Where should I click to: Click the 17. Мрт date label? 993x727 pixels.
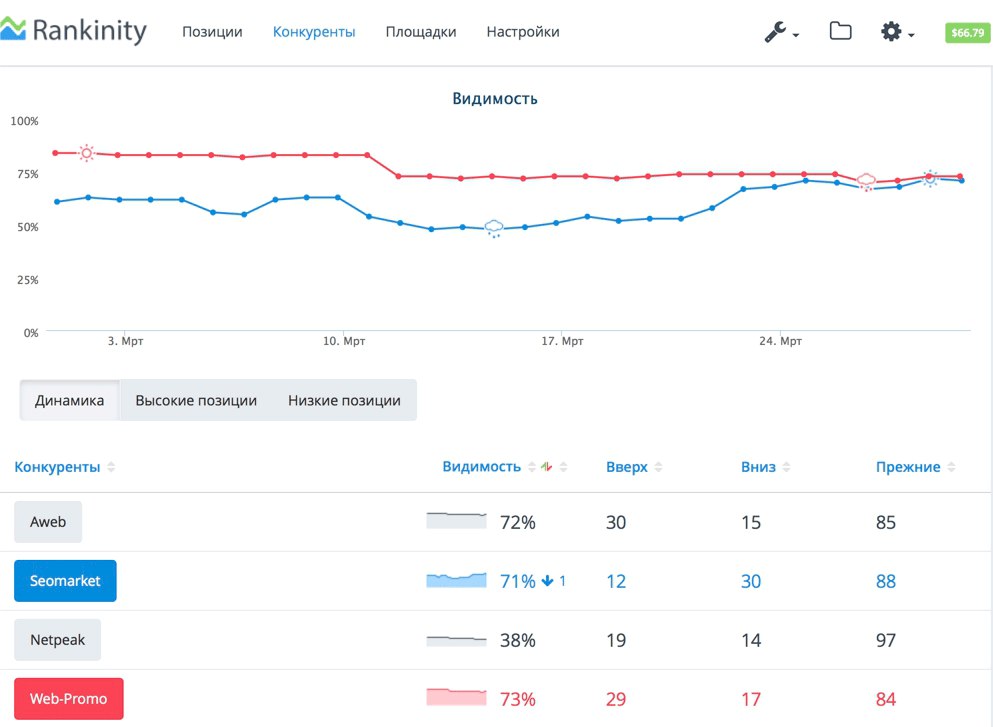pyautogui.click(x=562, y=341)
